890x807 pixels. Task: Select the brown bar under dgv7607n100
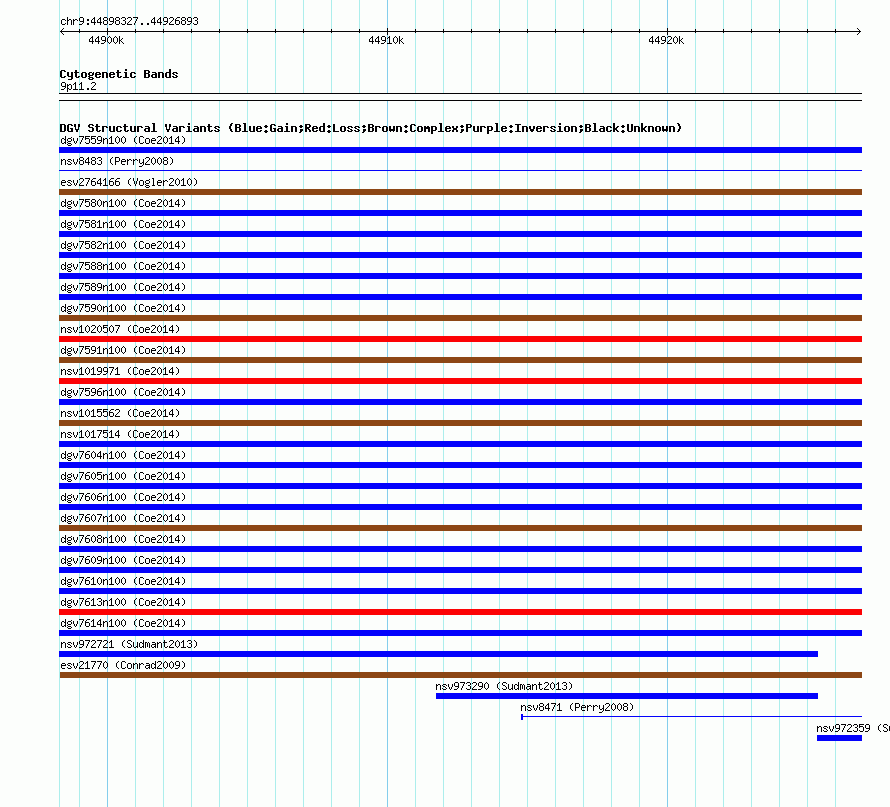click(x=460, y=528)
